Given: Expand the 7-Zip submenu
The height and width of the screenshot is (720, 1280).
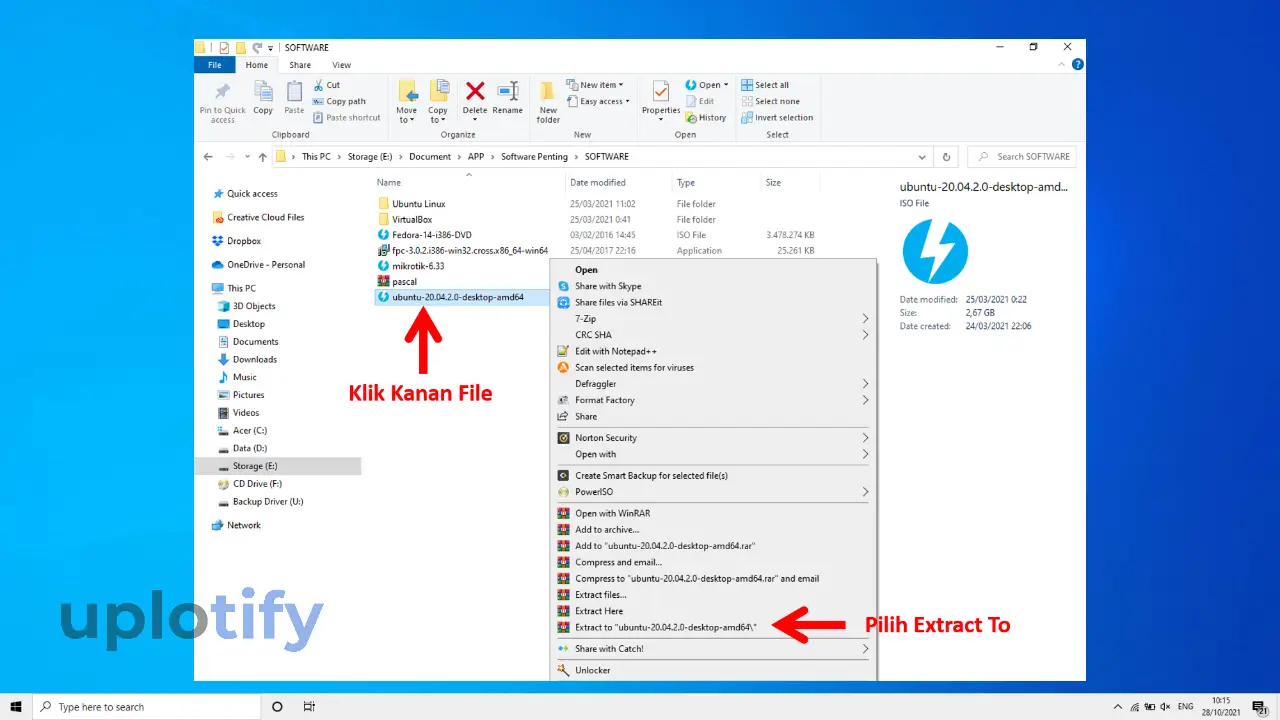Looking at the screenshot, I should point(714,319).
